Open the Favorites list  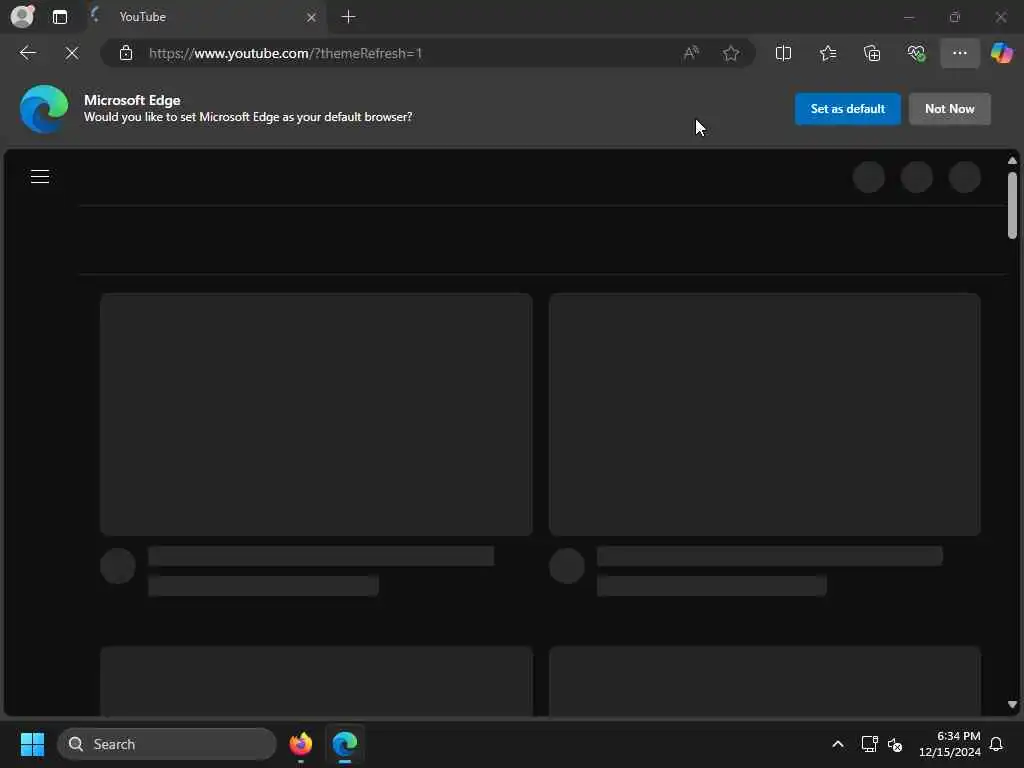(827, 53)
